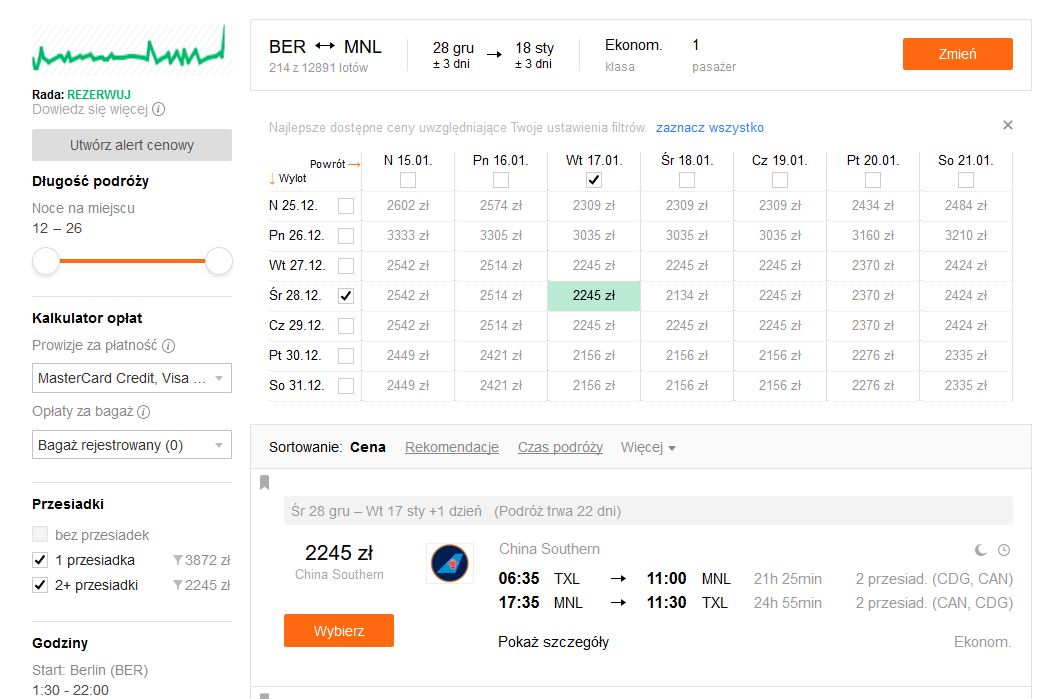Open the MasterCard Credit, Visa payment dropdown
Image resolution: width=1044 pixels, height=699 pixels.
point(132,378)
